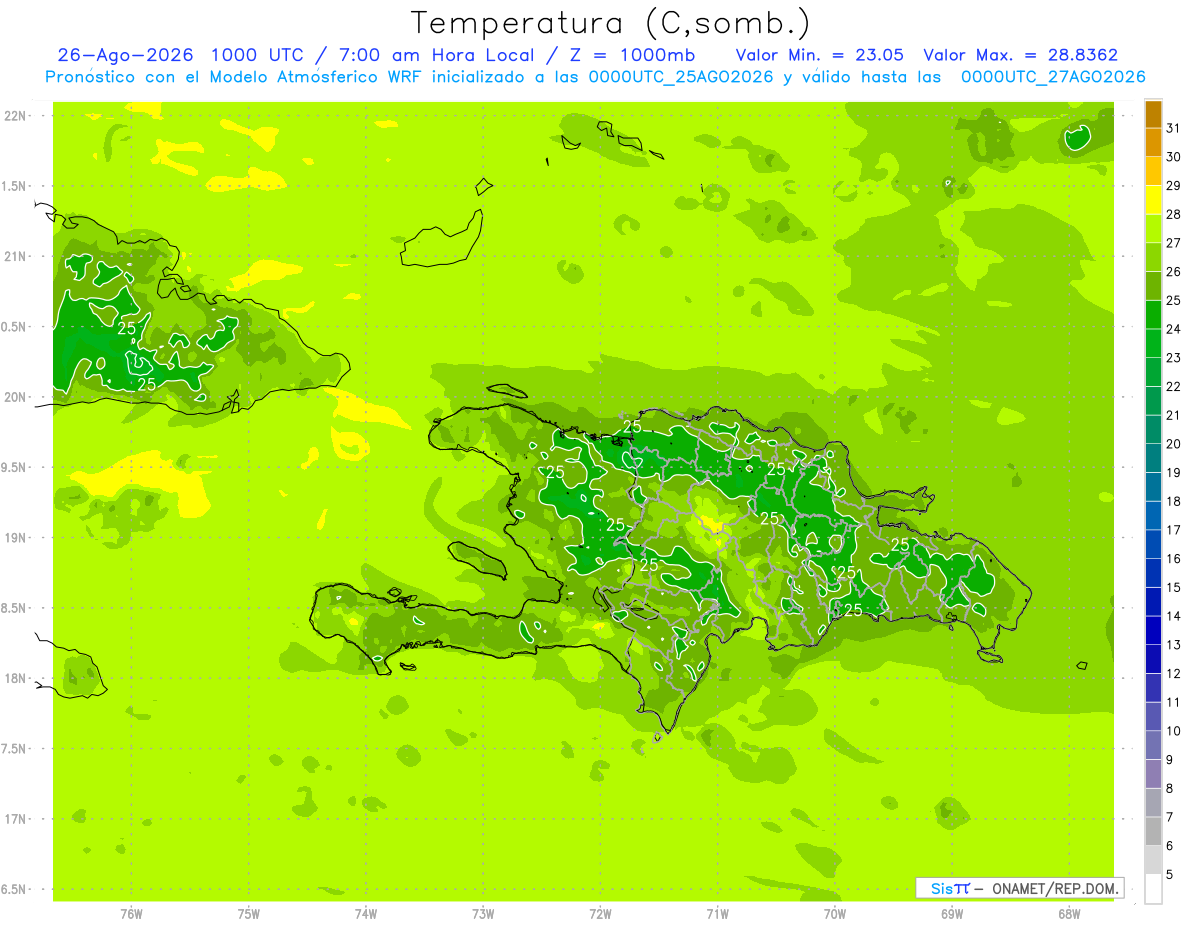Click the 'SisTT - ONAMET/REP.DOM.' label
The height and width of the screenshot is (927, 1200).
(x=1019, y=888)
